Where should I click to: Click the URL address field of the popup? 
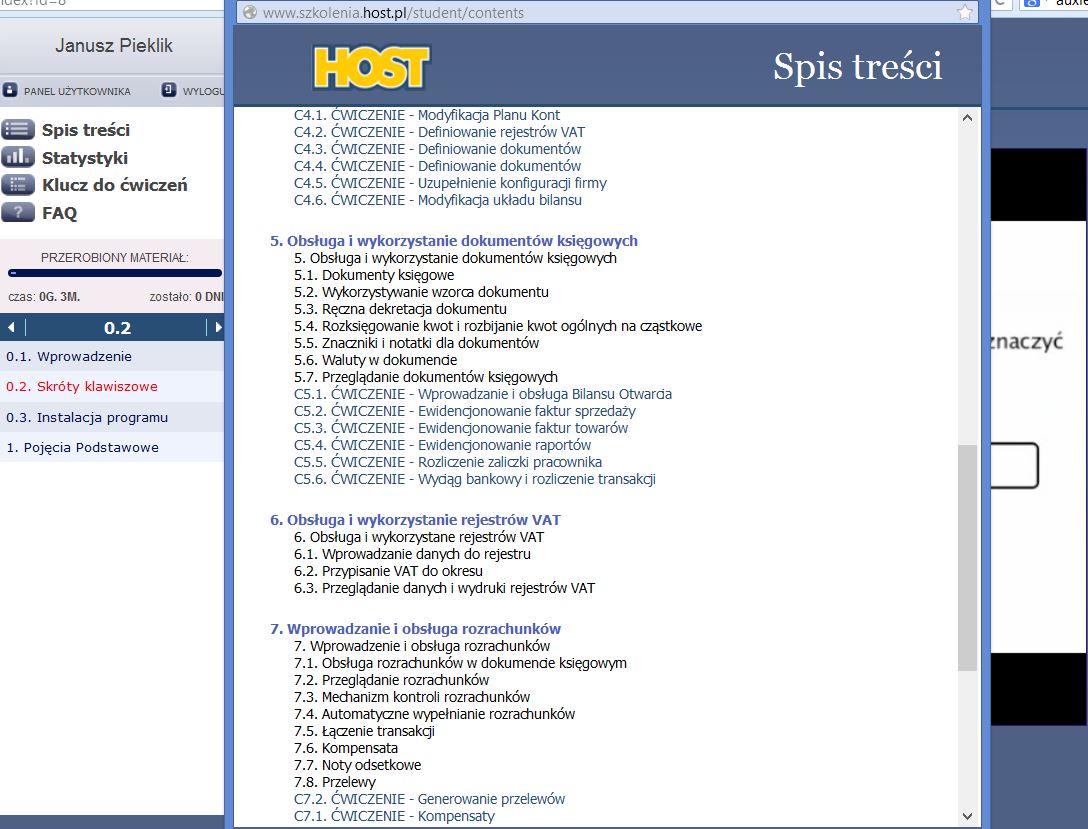(600, 13)
